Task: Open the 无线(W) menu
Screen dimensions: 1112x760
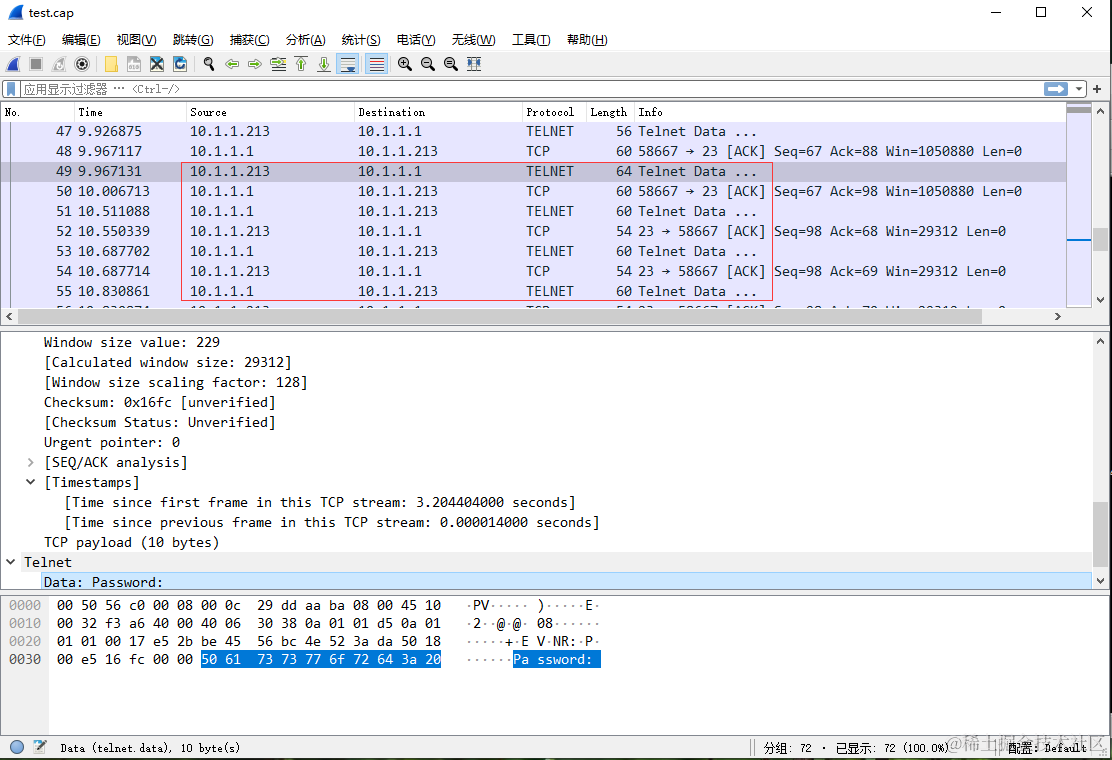Action: coord(474,40)
